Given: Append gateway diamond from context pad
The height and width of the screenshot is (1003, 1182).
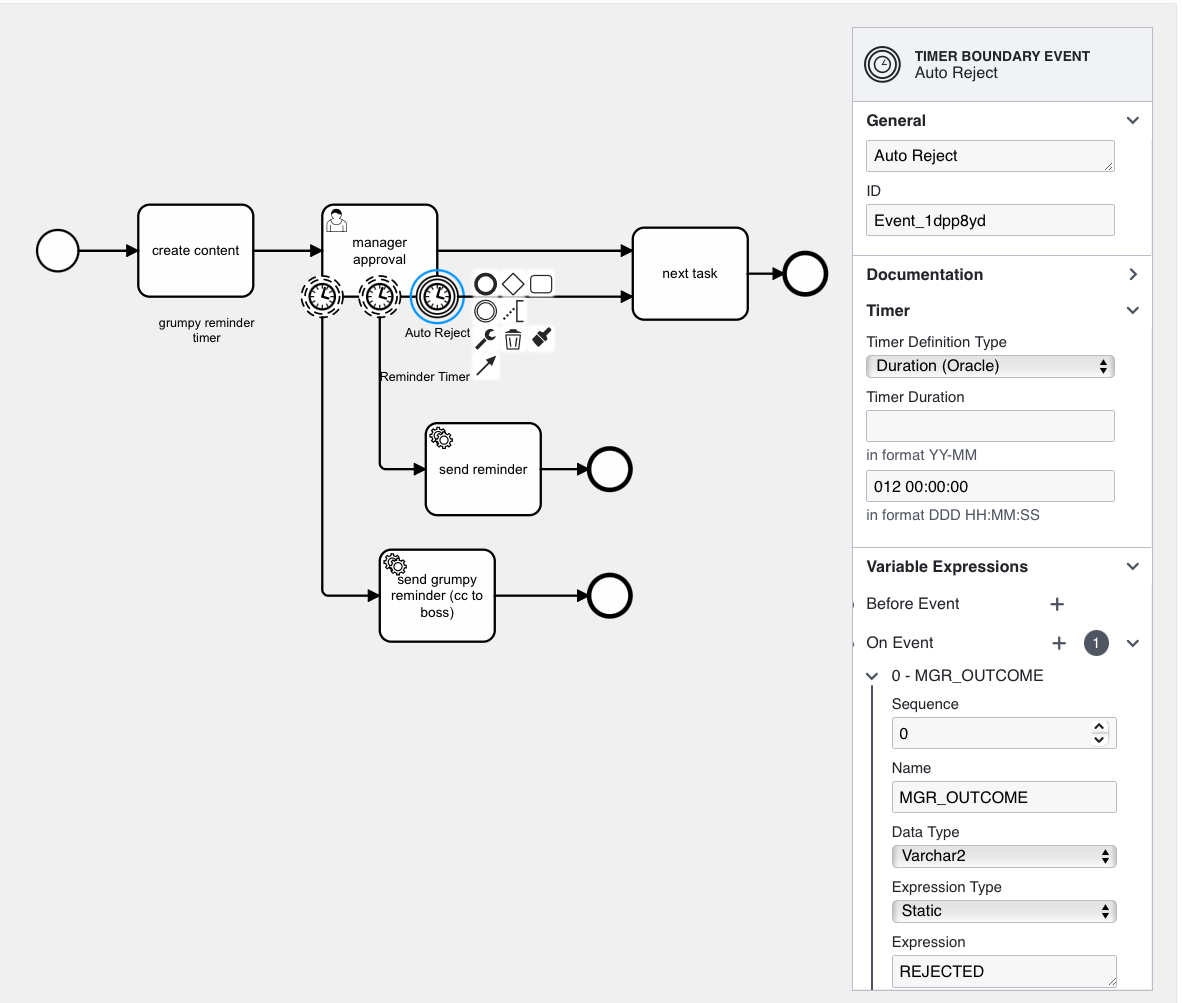Looking at the screenshot, I should coord(513,284).
